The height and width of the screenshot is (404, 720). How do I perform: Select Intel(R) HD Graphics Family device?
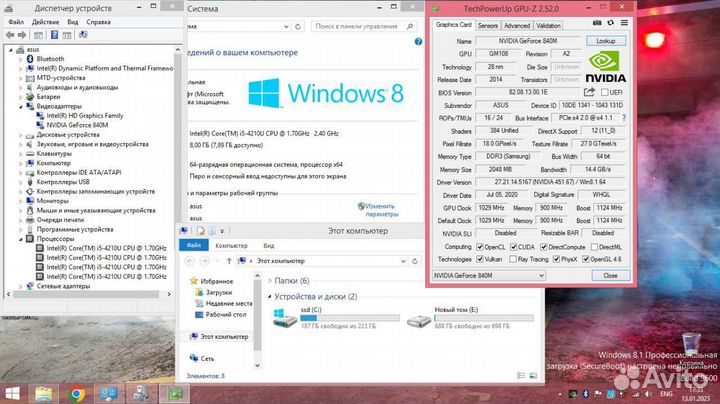pos(84,116)
